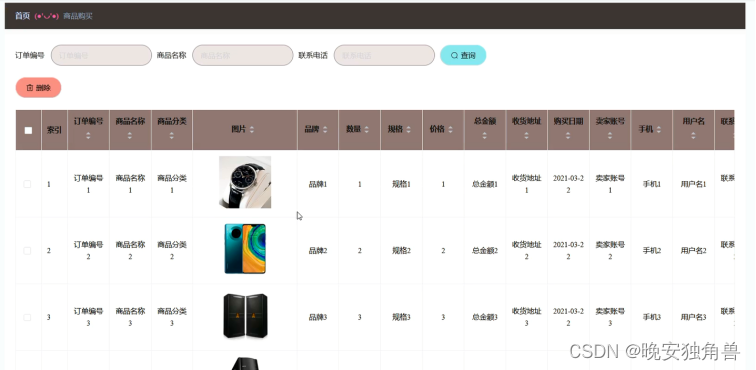The width and height of the screenshot is (756, 370).
Task: Click the 商品分类3 cell
Action: (x=172, y=317)
